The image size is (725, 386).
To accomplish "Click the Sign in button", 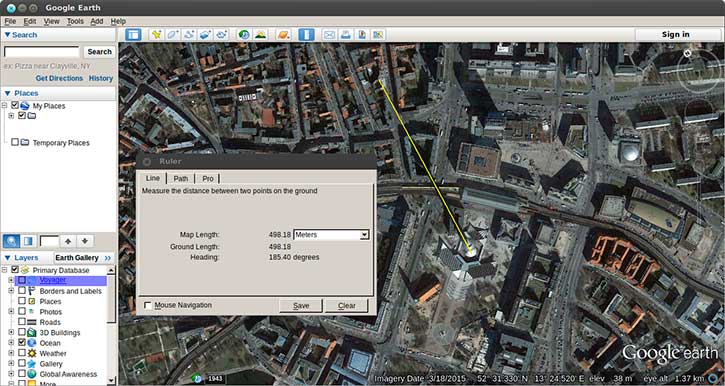I will 676,35.
